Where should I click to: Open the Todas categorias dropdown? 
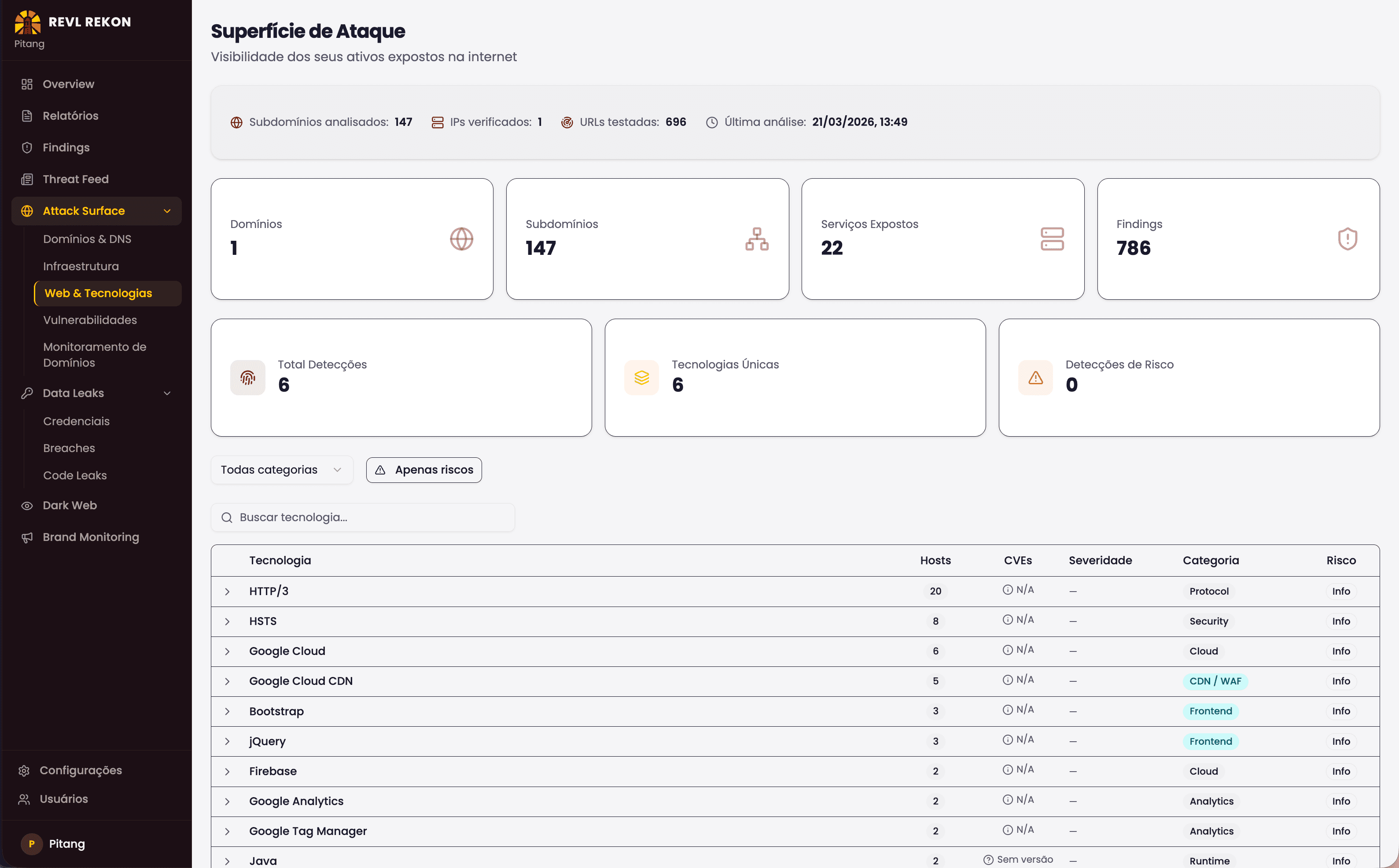point(281,470)
